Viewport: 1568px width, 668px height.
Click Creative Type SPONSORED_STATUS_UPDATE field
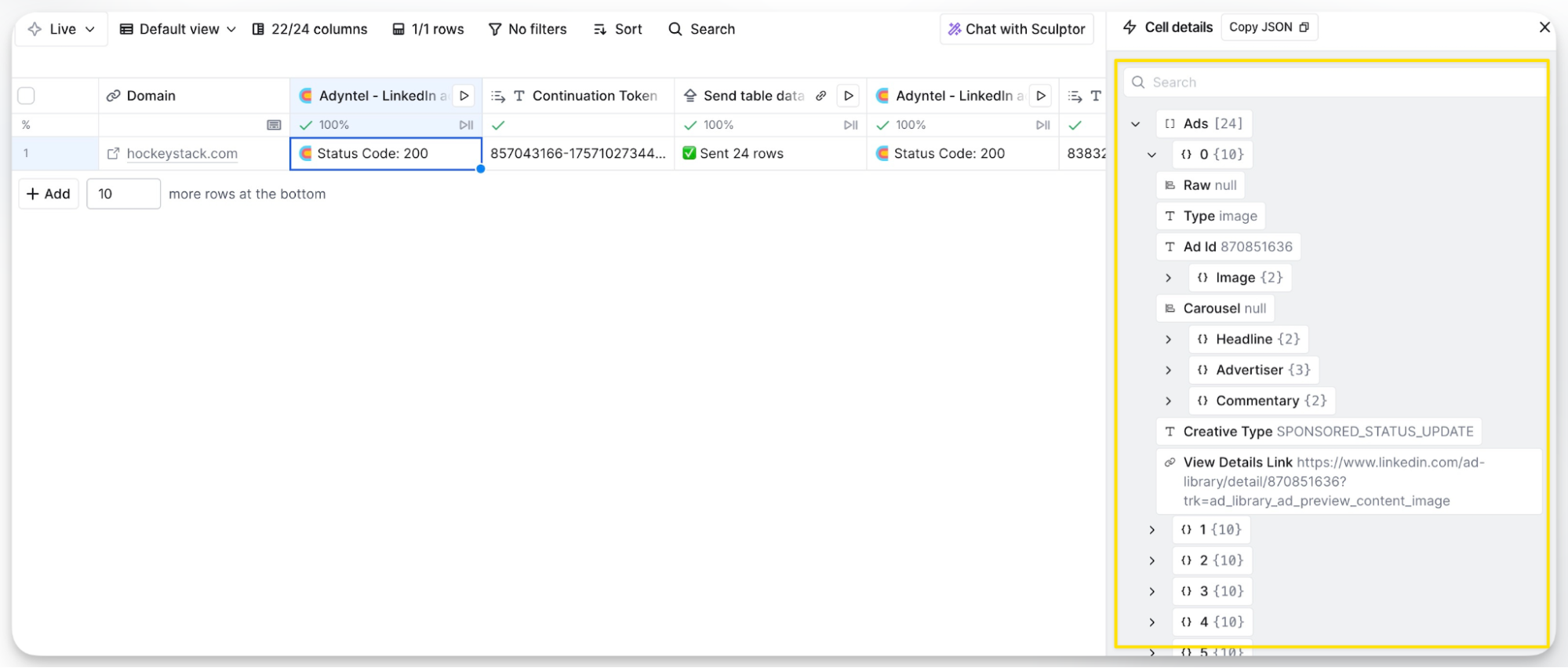[1319, 432]
